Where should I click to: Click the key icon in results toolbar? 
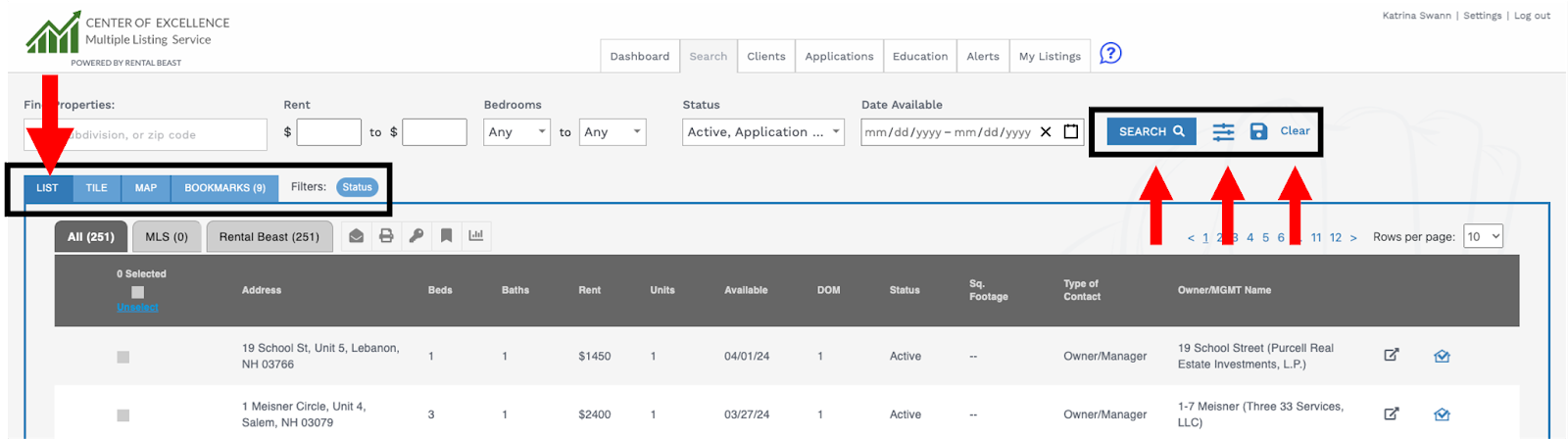coord(416,235)
